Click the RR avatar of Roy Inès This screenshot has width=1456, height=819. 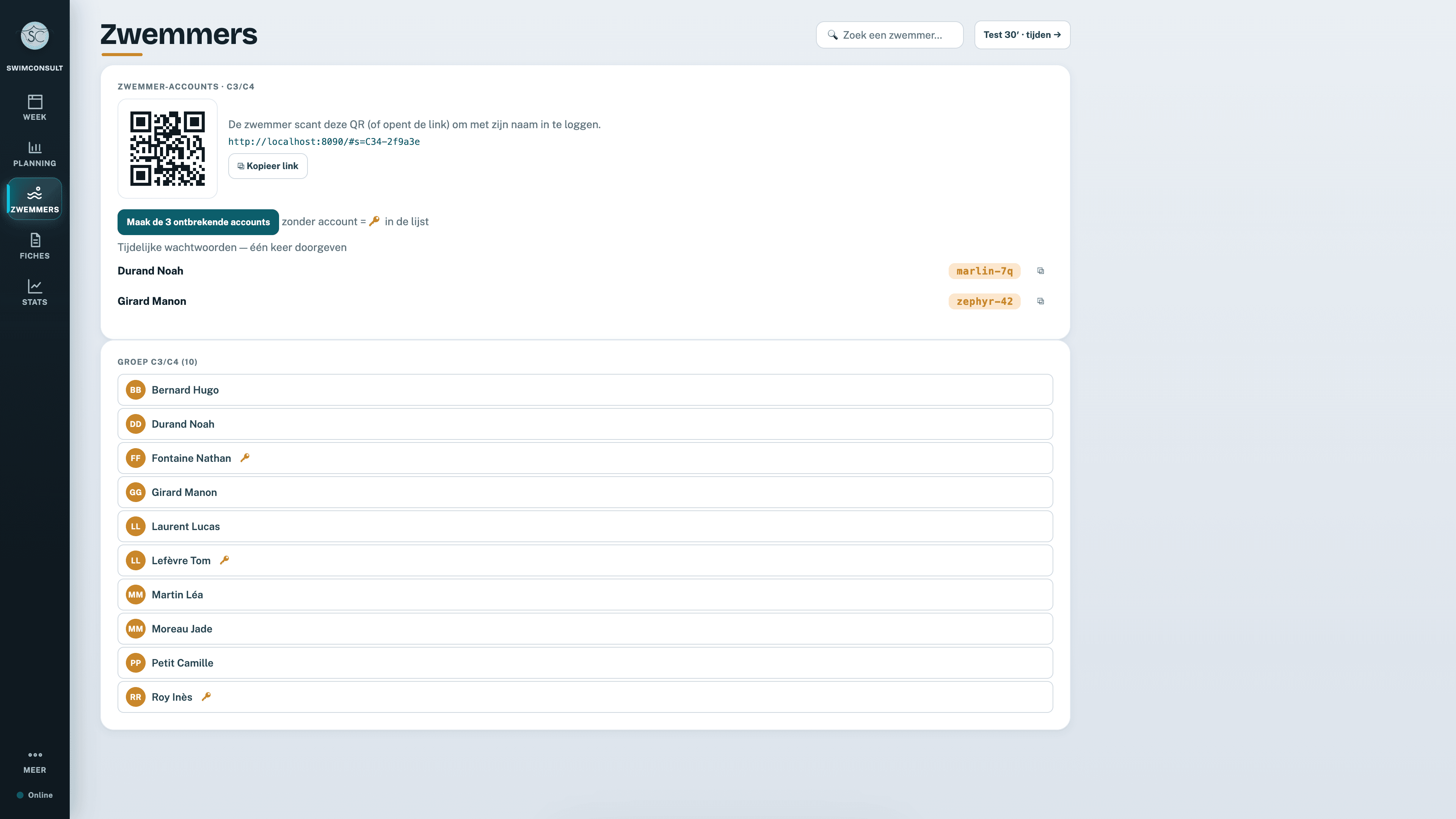(x=136, y=697)
